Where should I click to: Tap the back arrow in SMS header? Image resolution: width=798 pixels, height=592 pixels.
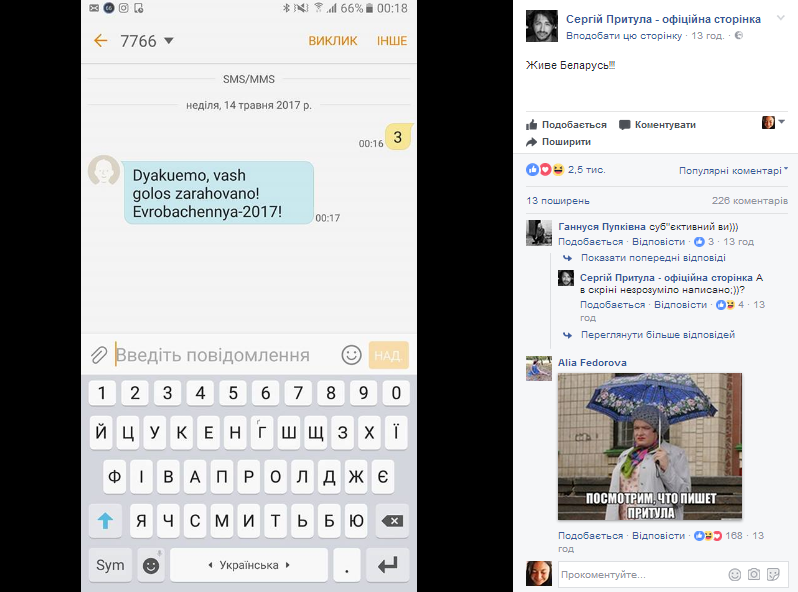coord(100,41)
